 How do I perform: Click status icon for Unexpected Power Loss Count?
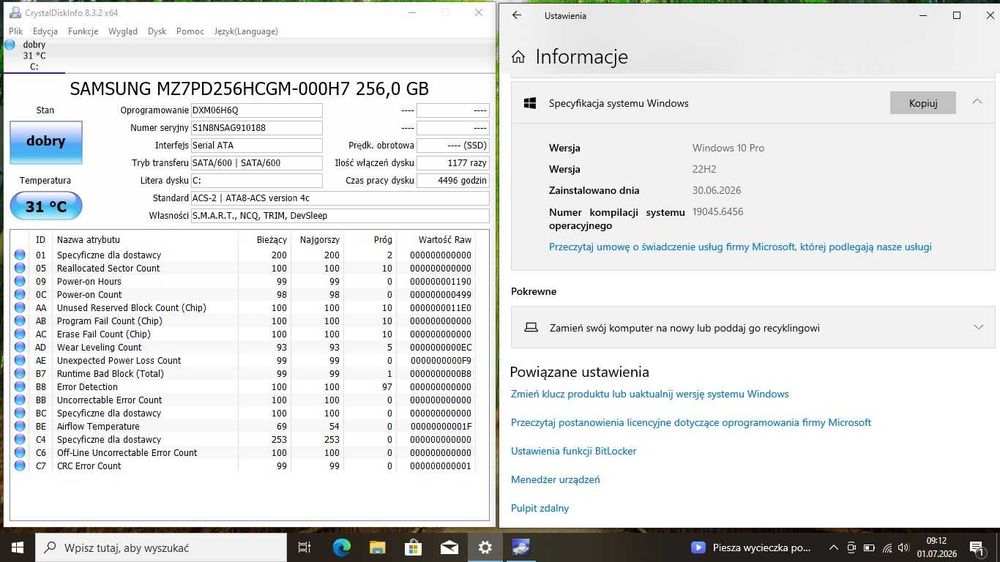[20, 360]
